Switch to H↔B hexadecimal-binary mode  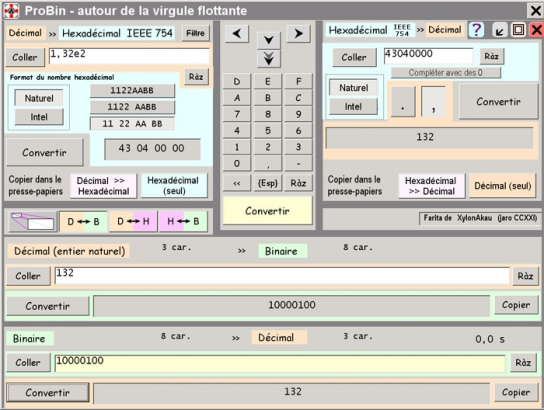tap(183, 221)
